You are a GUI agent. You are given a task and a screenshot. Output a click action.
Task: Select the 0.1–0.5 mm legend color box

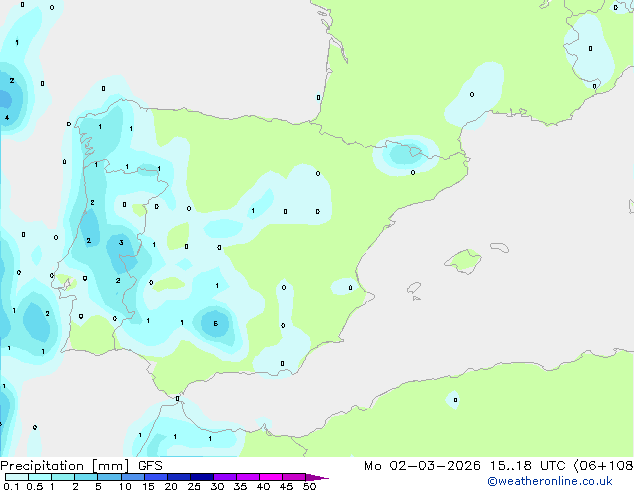(x=17, y=477)
